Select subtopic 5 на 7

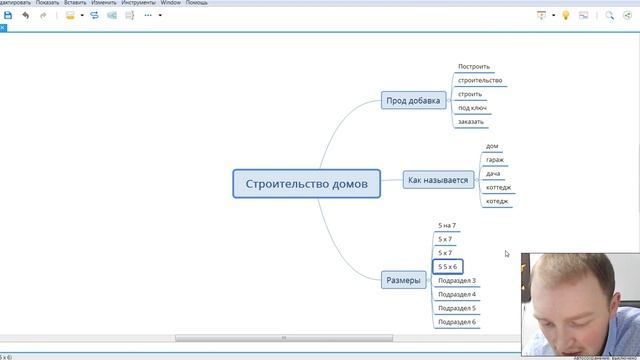[x=447, y=225]
